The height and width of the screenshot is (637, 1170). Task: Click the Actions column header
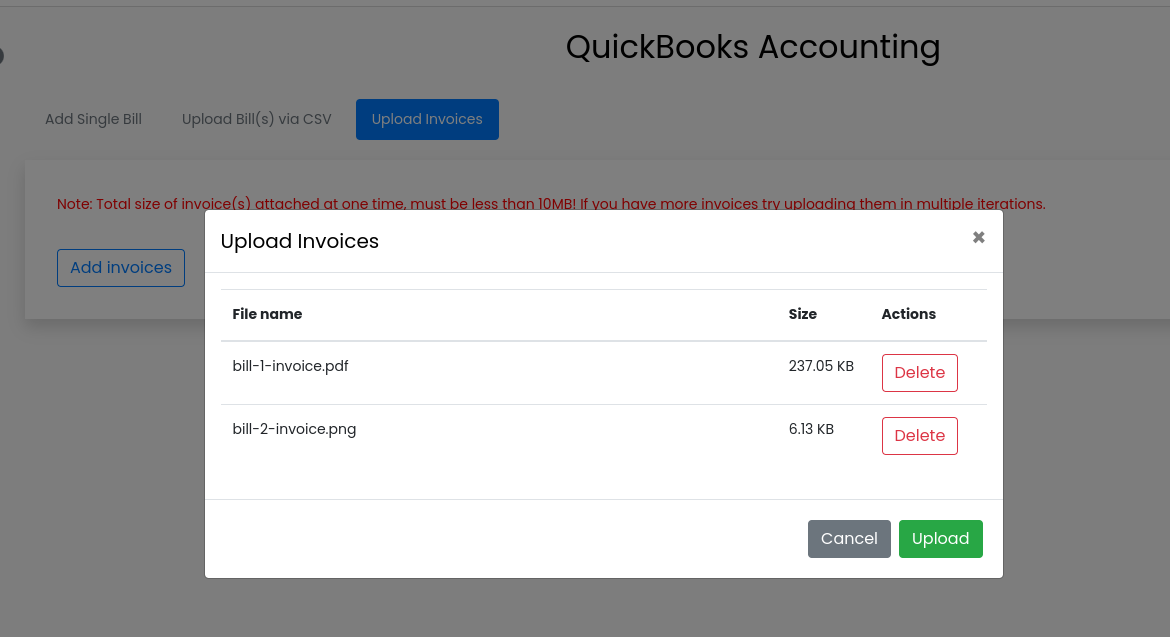click(x=908, y=314)
